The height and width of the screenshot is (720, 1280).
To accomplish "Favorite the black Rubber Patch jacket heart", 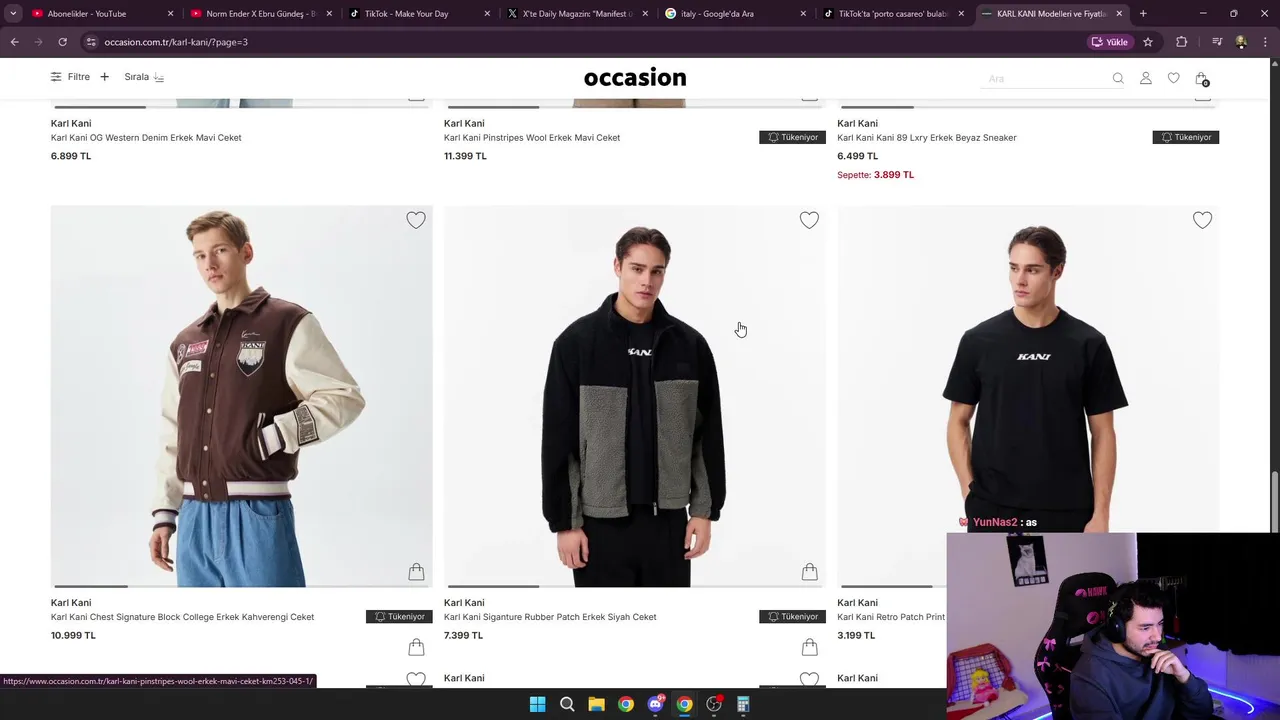I will coord(809,220).
